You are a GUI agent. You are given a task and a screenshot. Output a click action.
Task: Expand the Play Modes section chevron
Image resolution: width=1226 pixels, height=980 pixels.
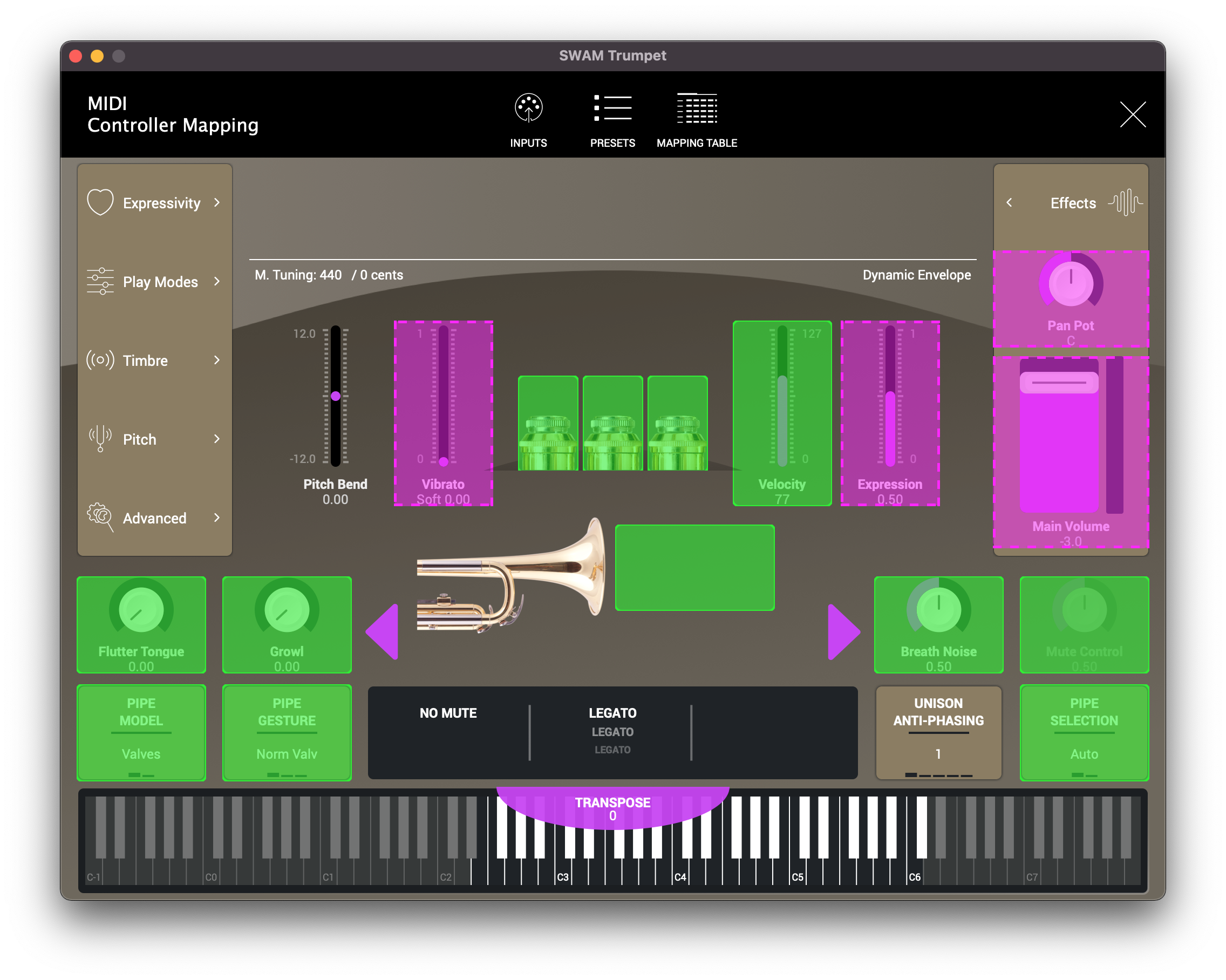(x=216, y=281)
